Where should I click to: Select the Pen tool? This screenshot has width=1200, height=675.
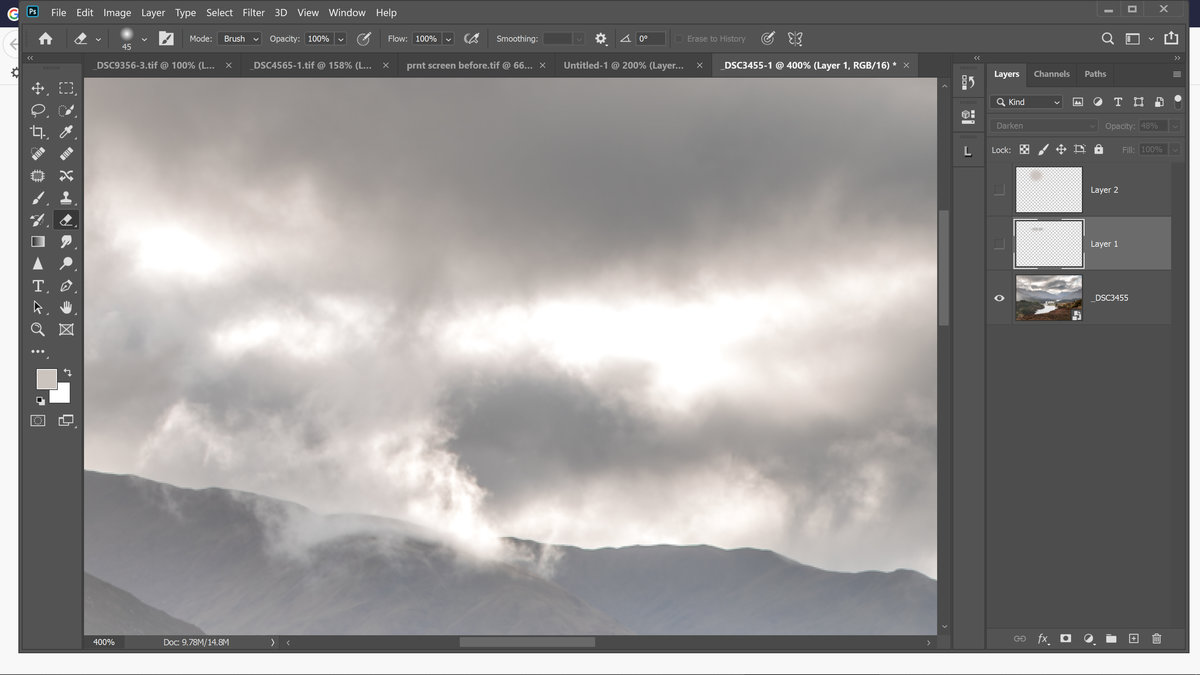tap(66, 286)
